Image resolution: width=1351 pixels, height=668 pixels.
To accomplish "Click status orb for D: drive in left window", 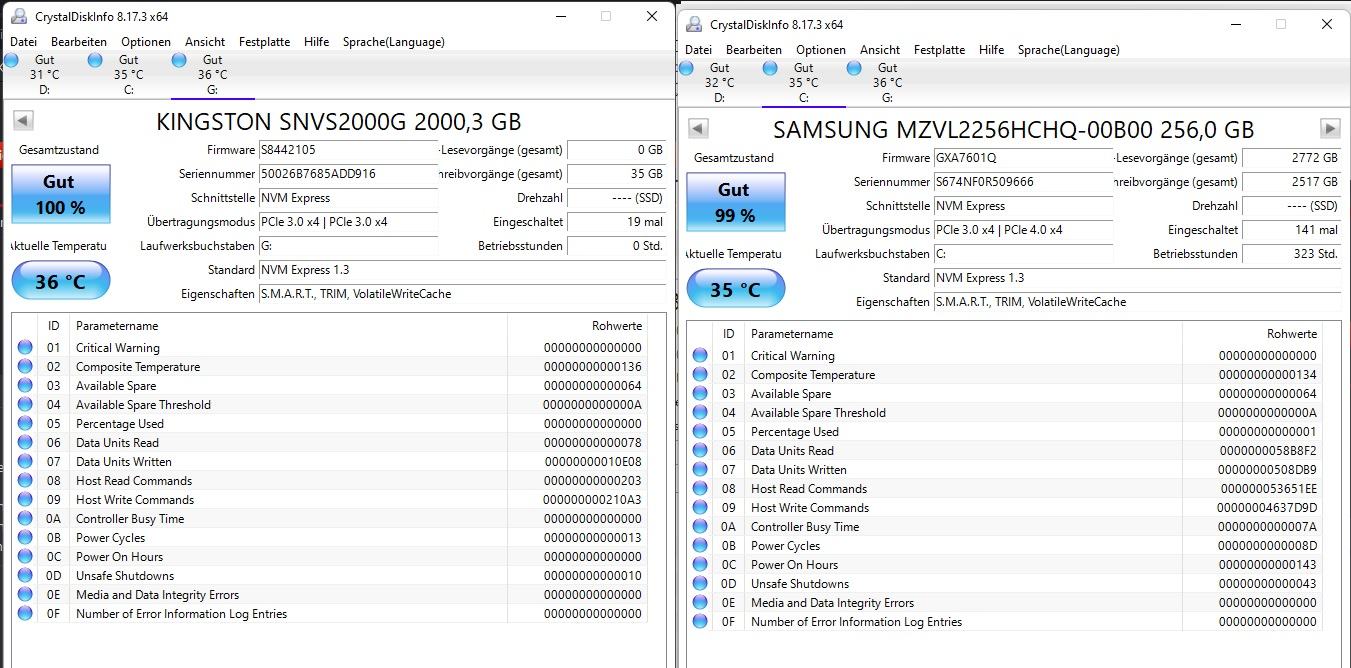I will pyautogui.click(x=11, y=60).
